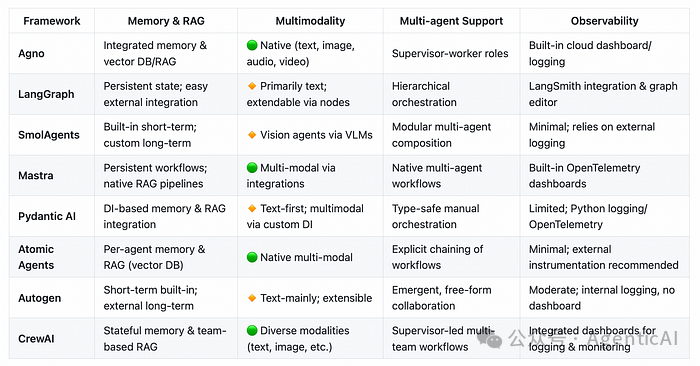
Task: Click the Multi-agent Support header
Action: (x=451, y=21)
